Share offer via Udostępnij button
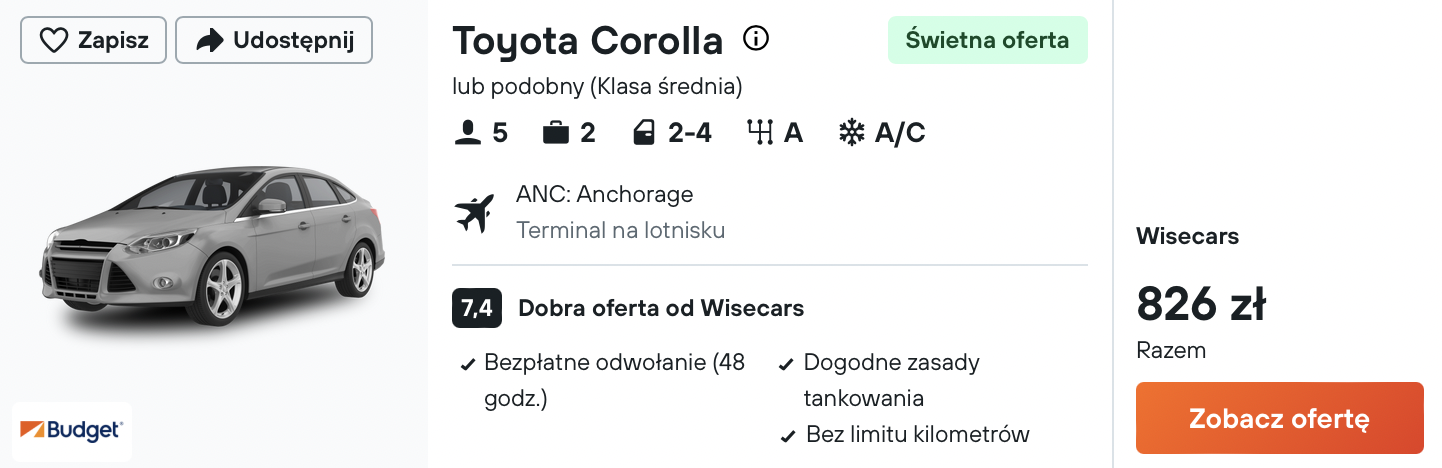Viewport: 1442px width, 468px height. point(274,41)
